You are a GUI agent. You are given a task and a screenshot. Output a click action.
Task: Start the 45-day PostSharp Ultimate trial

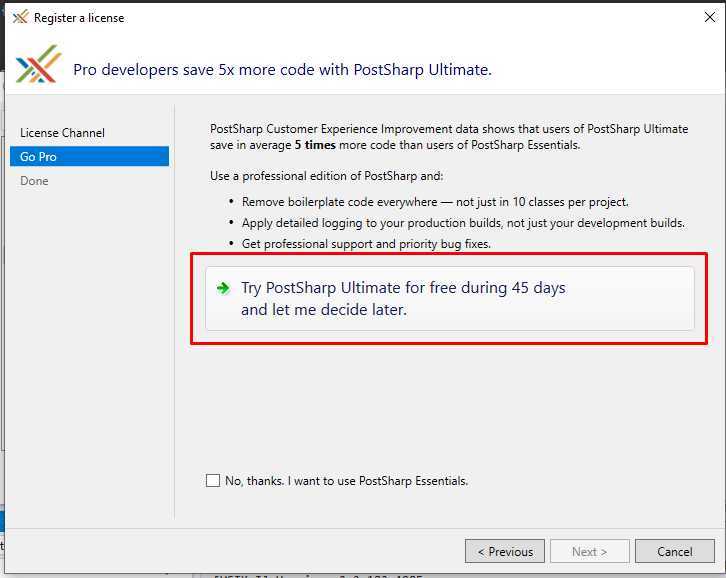click(450, 298)
